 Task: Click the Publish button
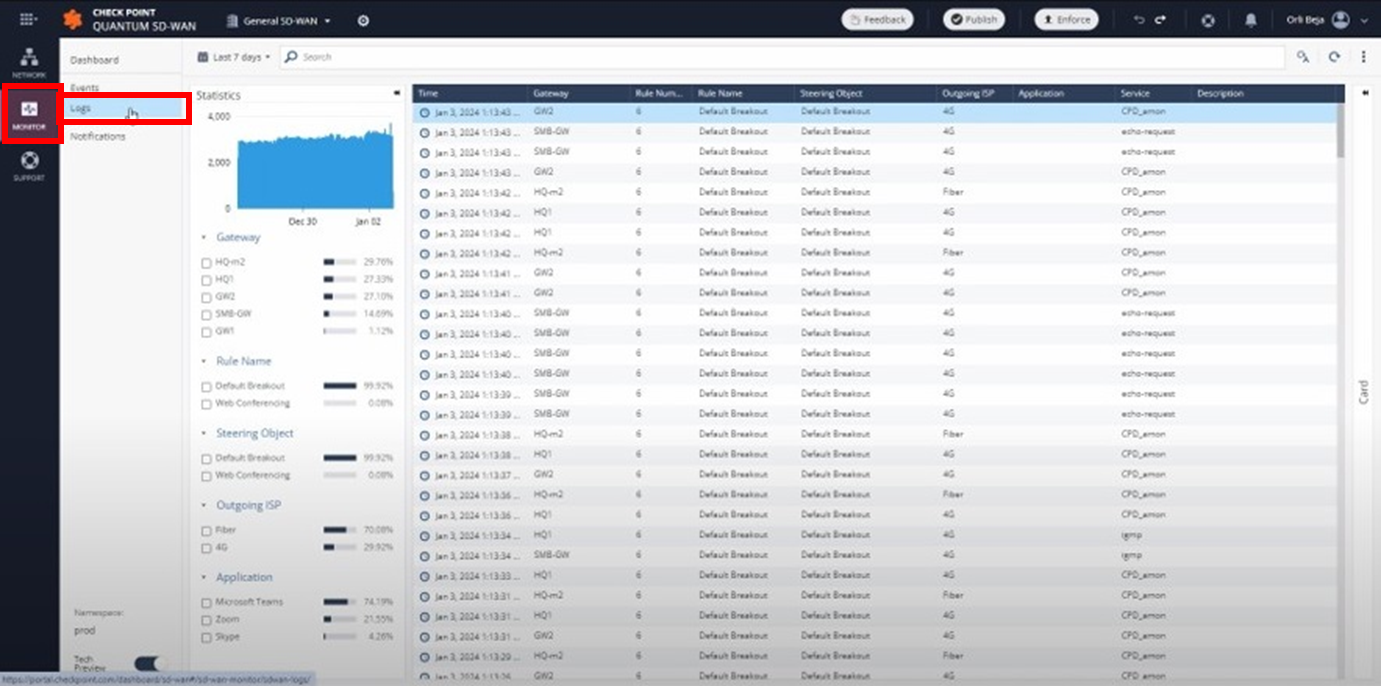(x=973, y=20)
